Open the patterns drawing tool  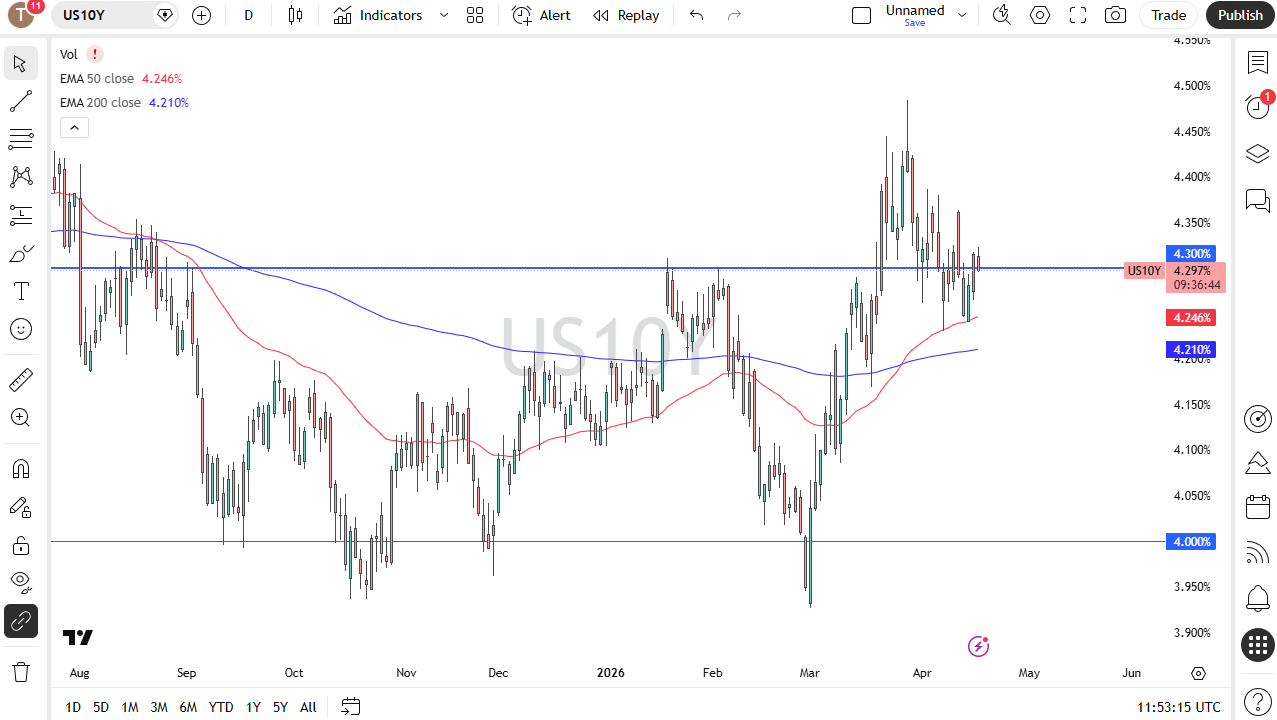(20, 177)
